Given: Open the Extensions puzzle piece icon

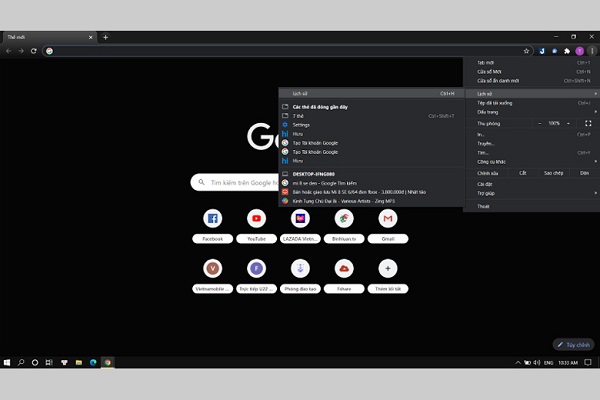Looking at the screenshot, I should (x=566, y=51).
